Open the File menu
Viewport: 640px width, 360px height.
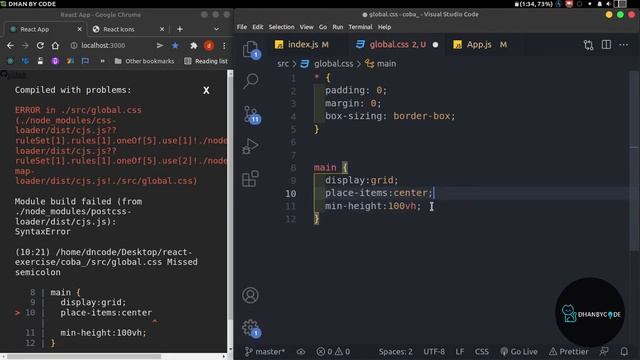point(242,27)
